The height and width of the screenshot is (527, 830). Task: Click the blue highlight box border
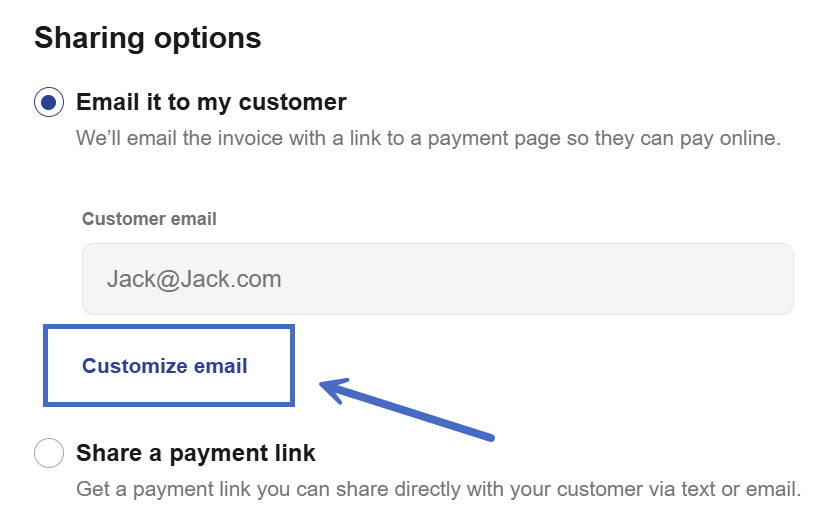pyautogui.click(x=45, y=366)
